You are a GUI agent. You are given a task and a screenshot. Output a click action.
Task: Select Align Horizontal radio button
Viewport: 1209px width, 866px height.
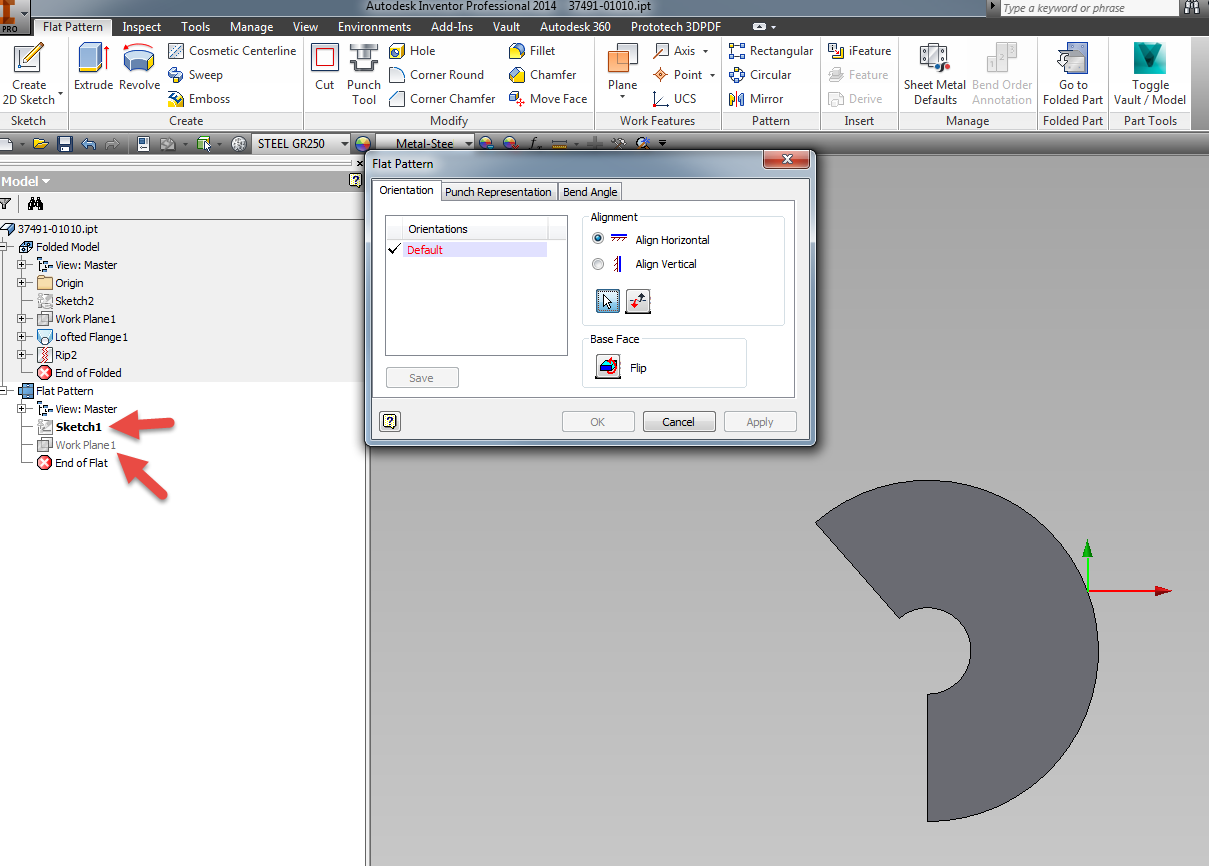598,239
